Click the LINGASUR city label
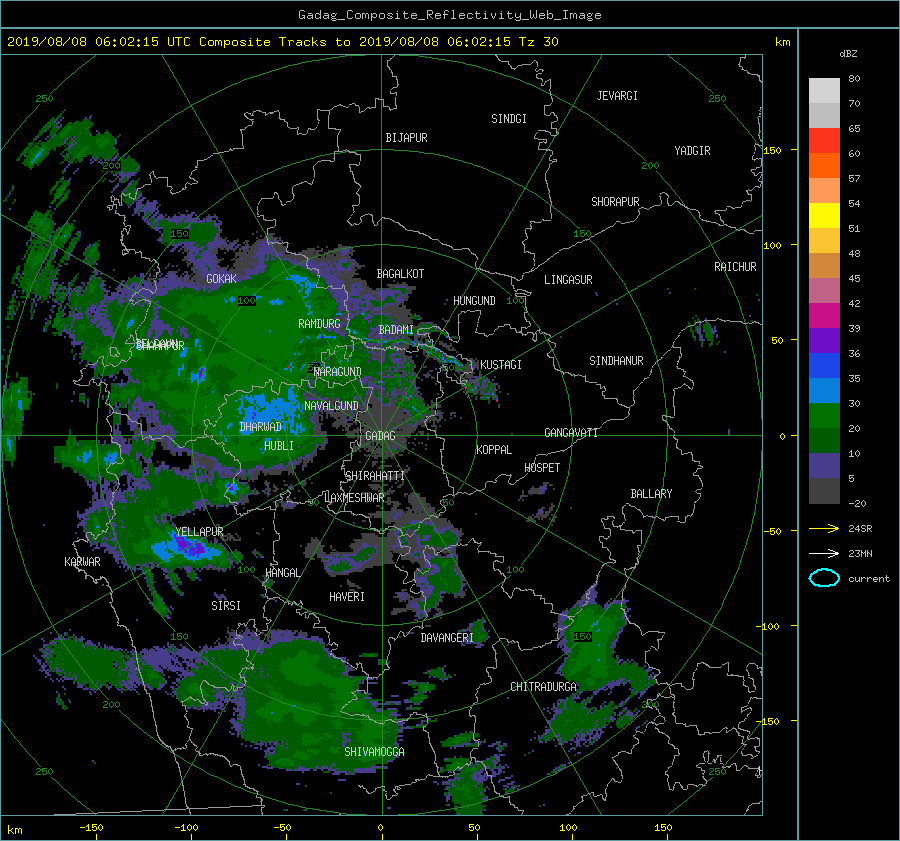The height and width of the screenshot is (841, 900). [568, 280]
